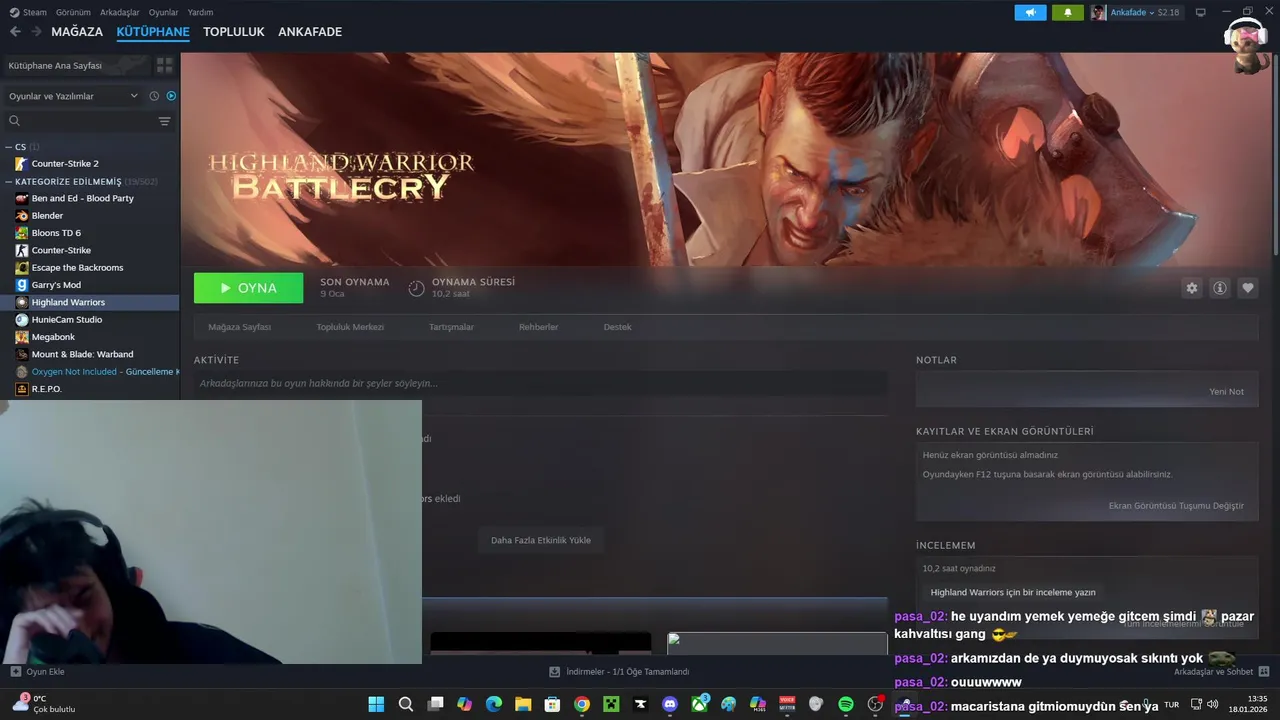The image size is (1280, 720).
Task: Open Steam announcements megaphone button
Action: pos(1030,12)
